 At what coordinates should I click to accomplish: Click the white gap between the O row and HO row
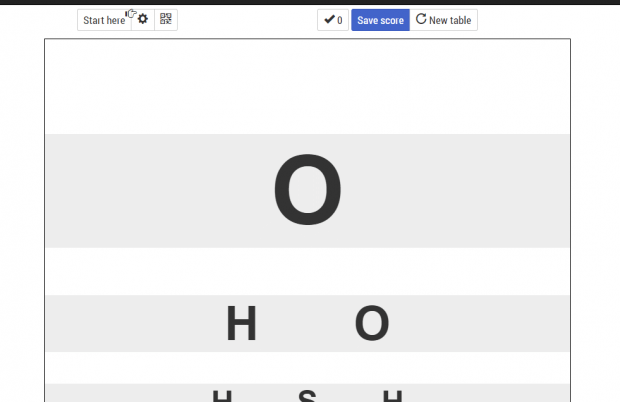click(308, 272)
